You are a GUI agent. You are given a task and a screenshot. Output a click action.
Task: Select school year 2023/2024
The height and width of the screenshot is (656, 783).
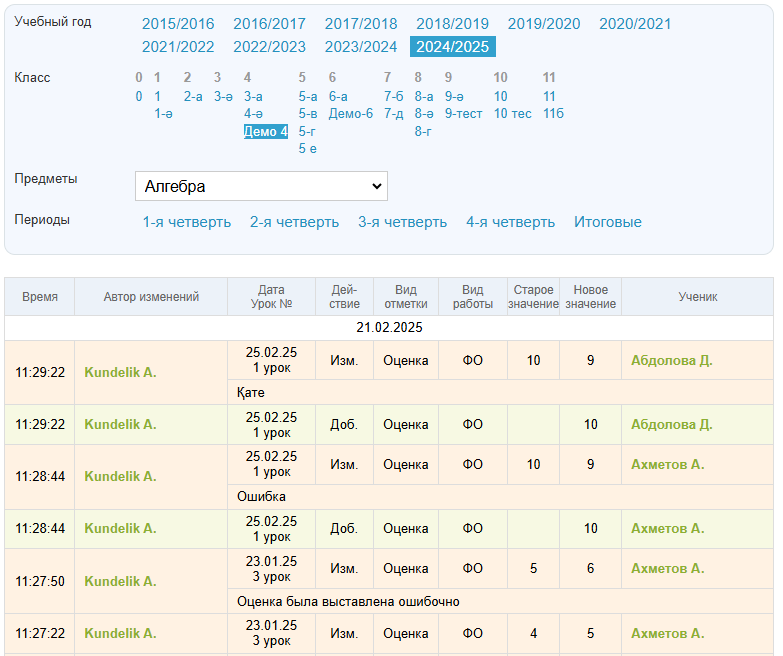(361, 47)
